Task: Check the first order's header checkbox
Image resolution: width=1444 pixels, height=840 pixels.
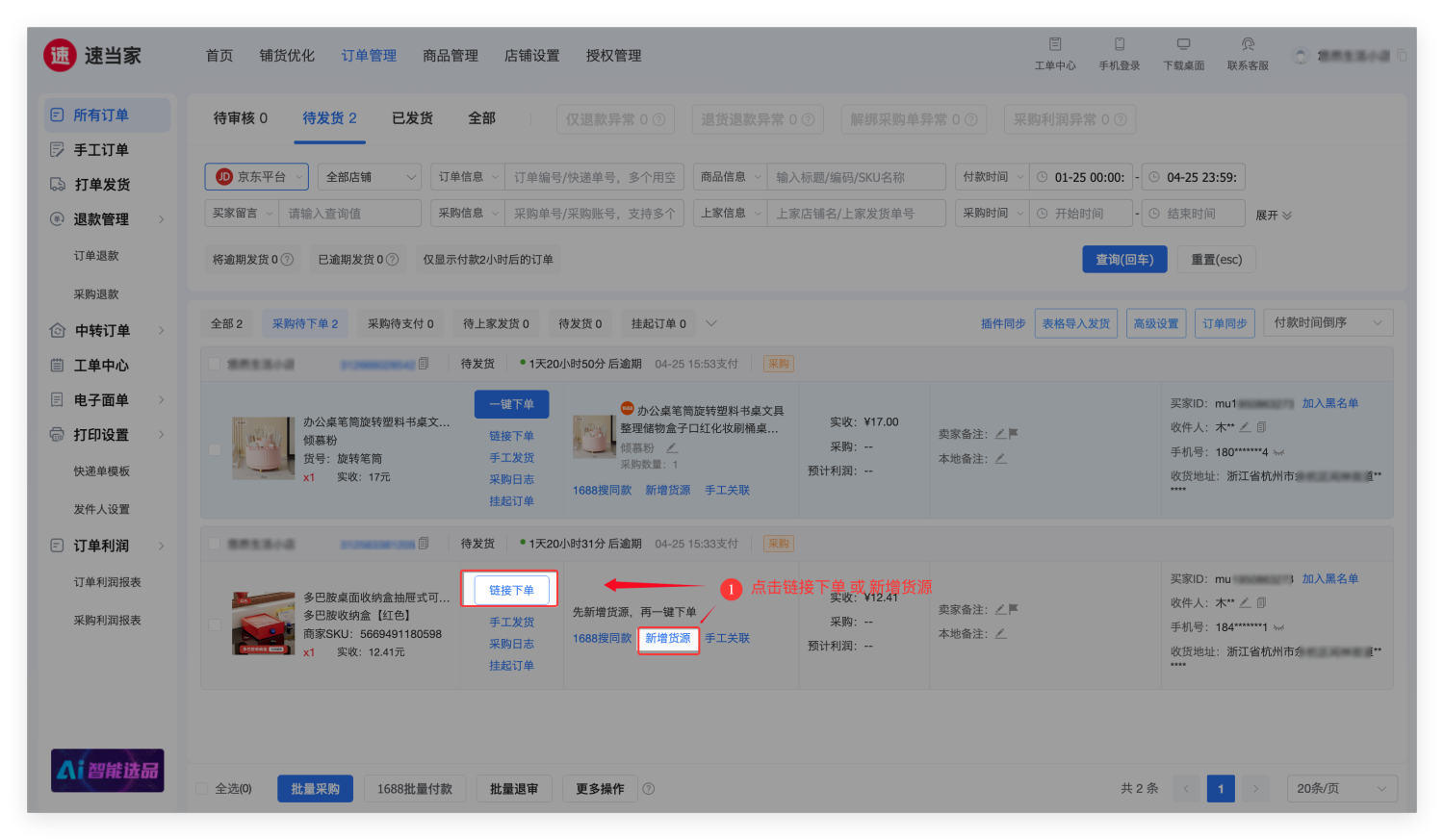Action: (x=215, y=364)
